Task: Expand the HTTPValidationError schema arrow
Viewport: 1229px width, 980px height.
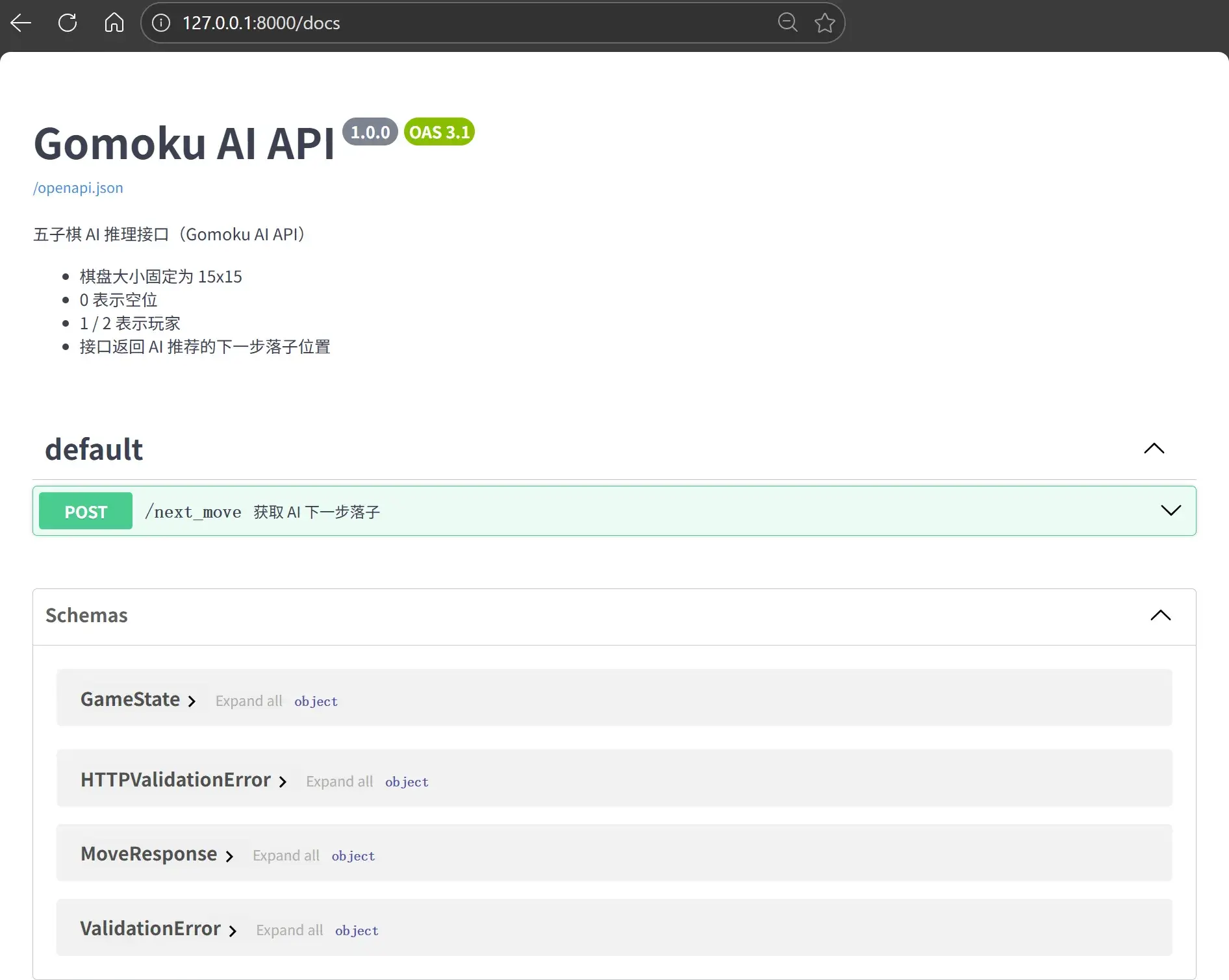Action: 282,782
